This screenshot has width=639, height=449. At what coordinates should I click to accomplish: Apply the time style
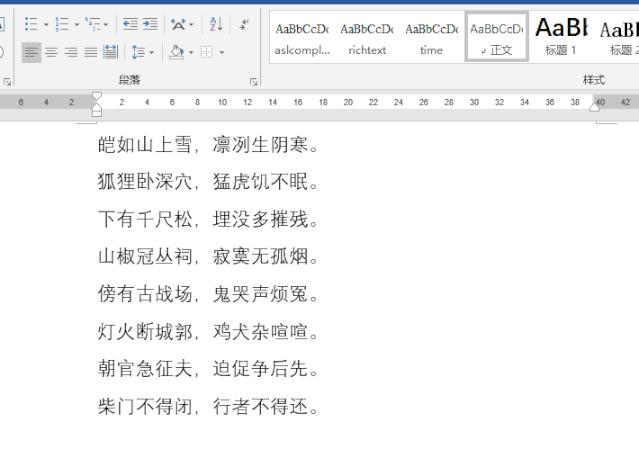coord(432,39)
